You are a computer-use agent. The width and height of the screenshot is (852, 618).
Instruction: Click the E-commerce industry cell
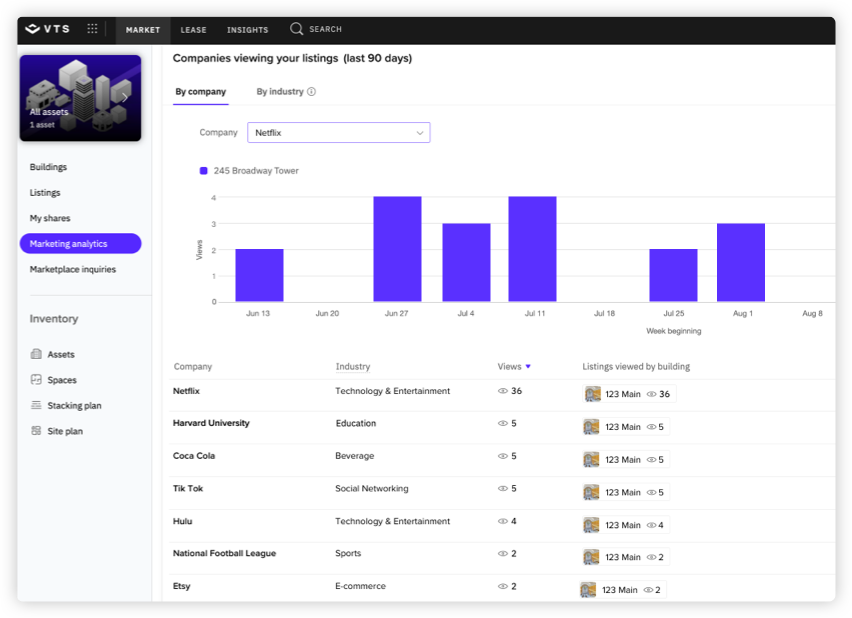click(360, 586)
